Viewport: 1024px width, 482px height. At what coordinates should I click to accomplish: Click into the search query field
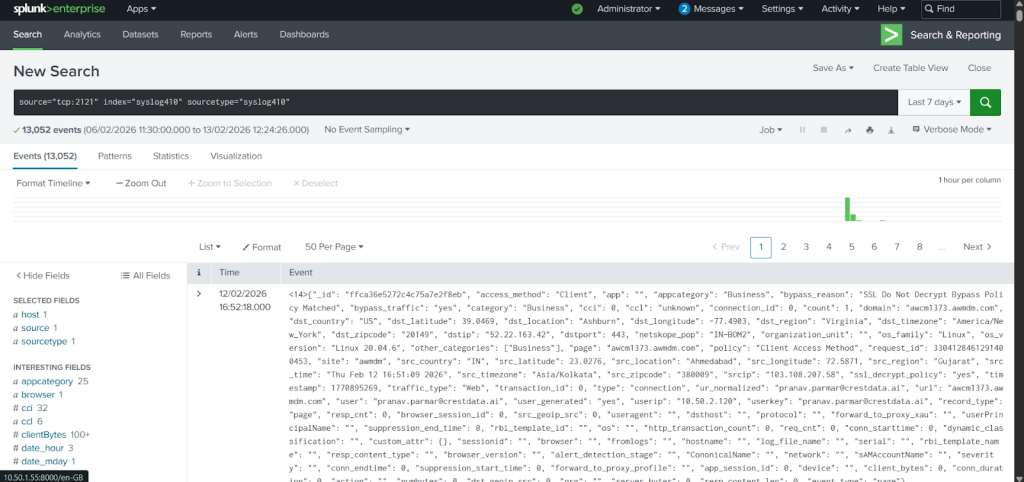pyautogui.click(x=455, y=103)
